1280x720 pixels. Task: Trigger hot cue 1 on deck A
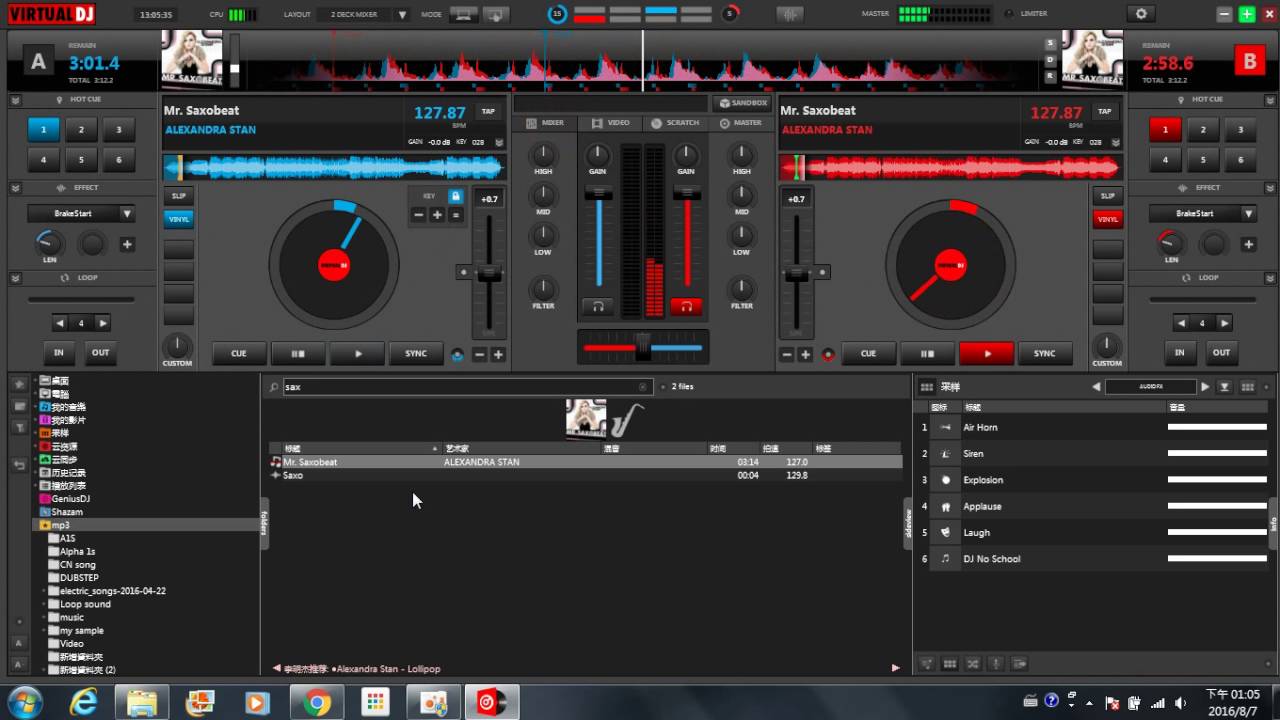[x=43, y=130]
